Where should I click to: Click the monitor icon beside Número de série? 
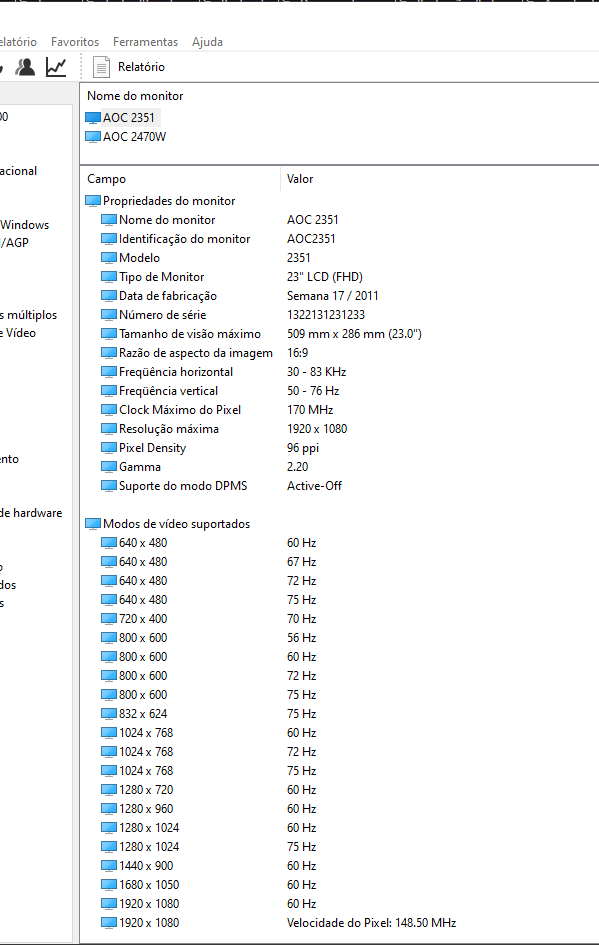coord(108,315)
